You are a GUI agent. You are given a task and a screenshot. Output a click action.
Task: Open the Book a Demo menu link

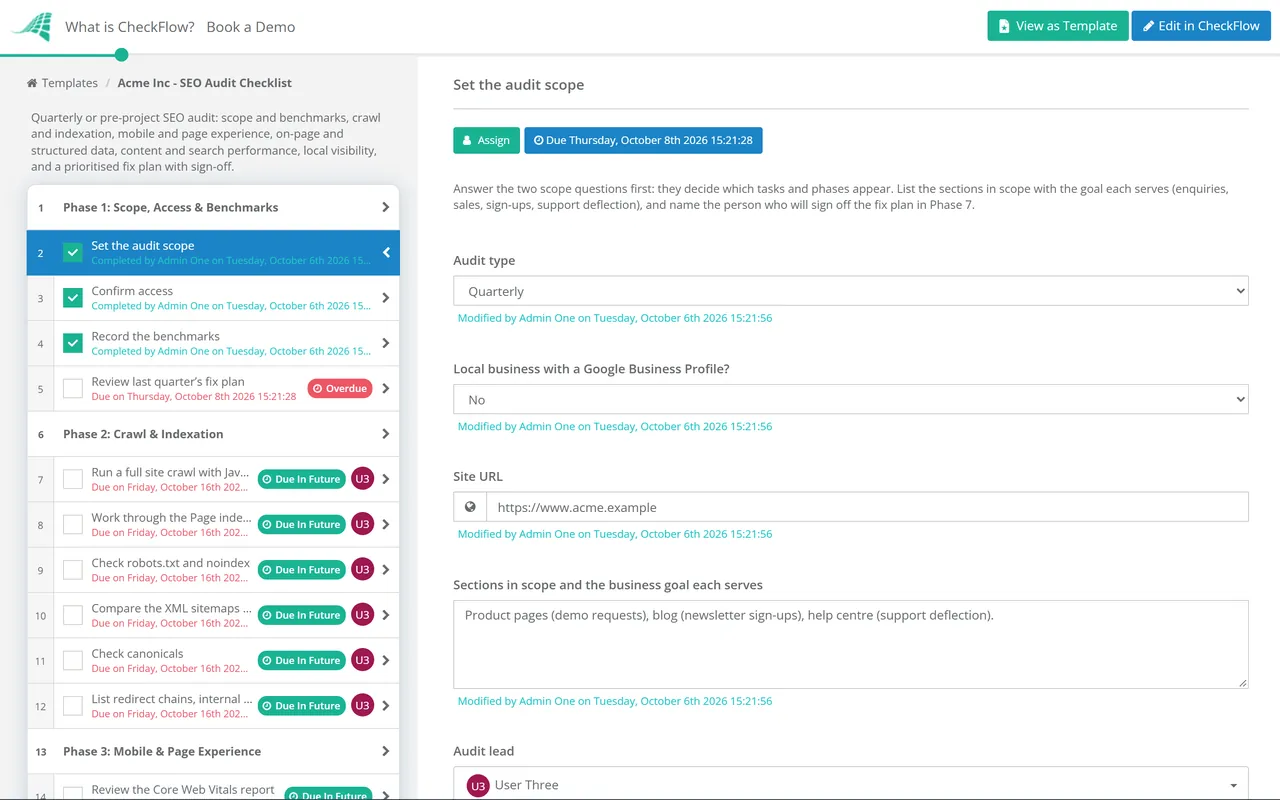tap(251, 27)
